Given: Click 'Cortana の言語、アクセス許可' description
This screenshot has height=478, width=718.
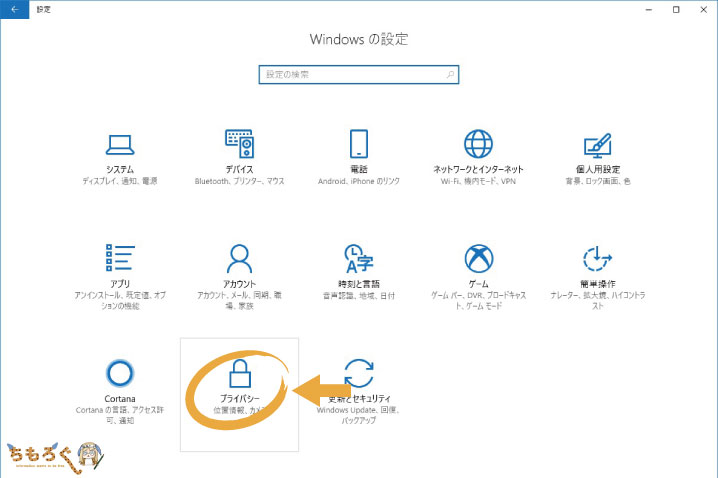Looking at the screenshot, I should [x=120, y=415].
